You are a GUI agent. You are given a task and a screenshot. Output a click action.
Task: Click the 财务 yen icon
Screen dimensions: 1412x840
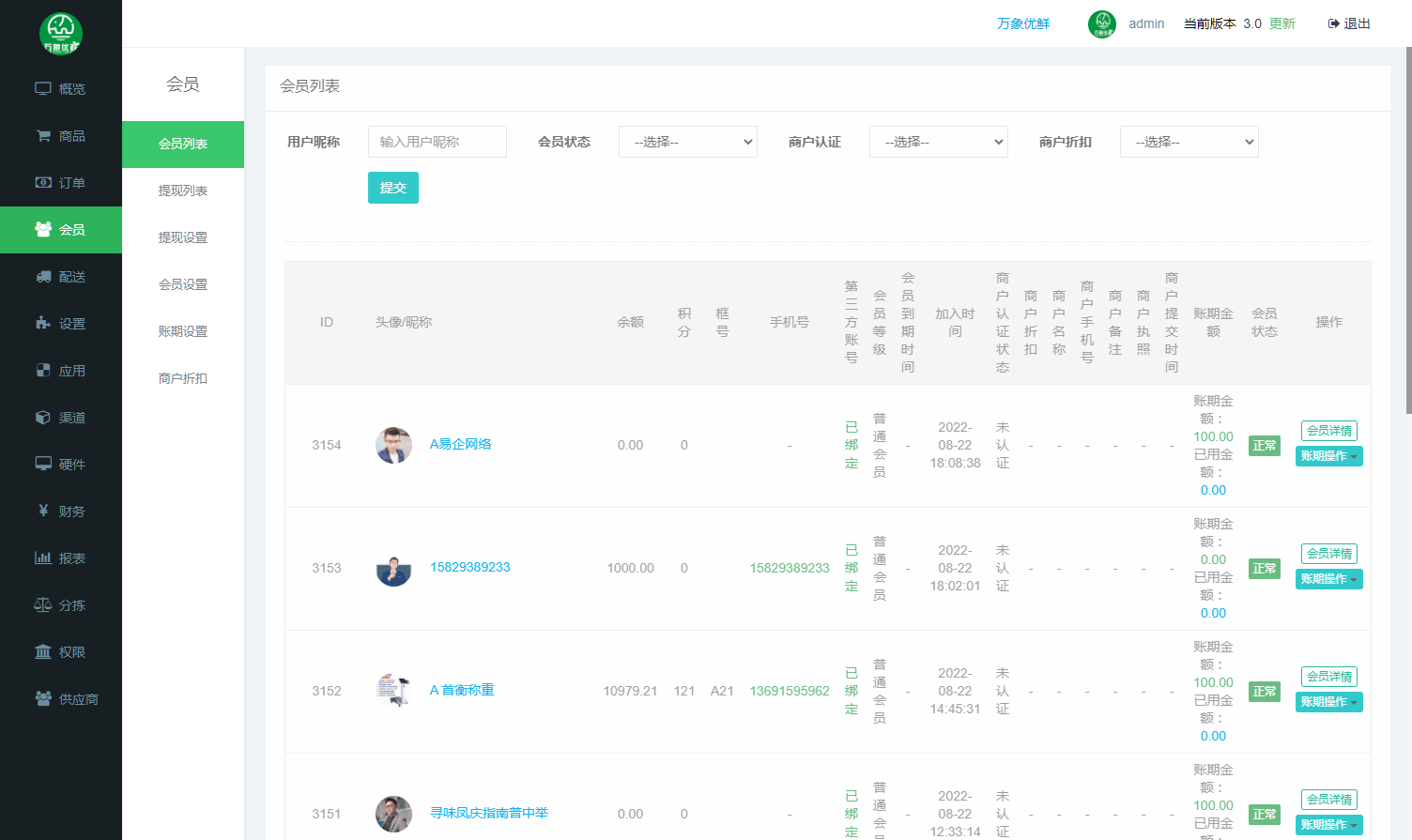tap(43, 512)
